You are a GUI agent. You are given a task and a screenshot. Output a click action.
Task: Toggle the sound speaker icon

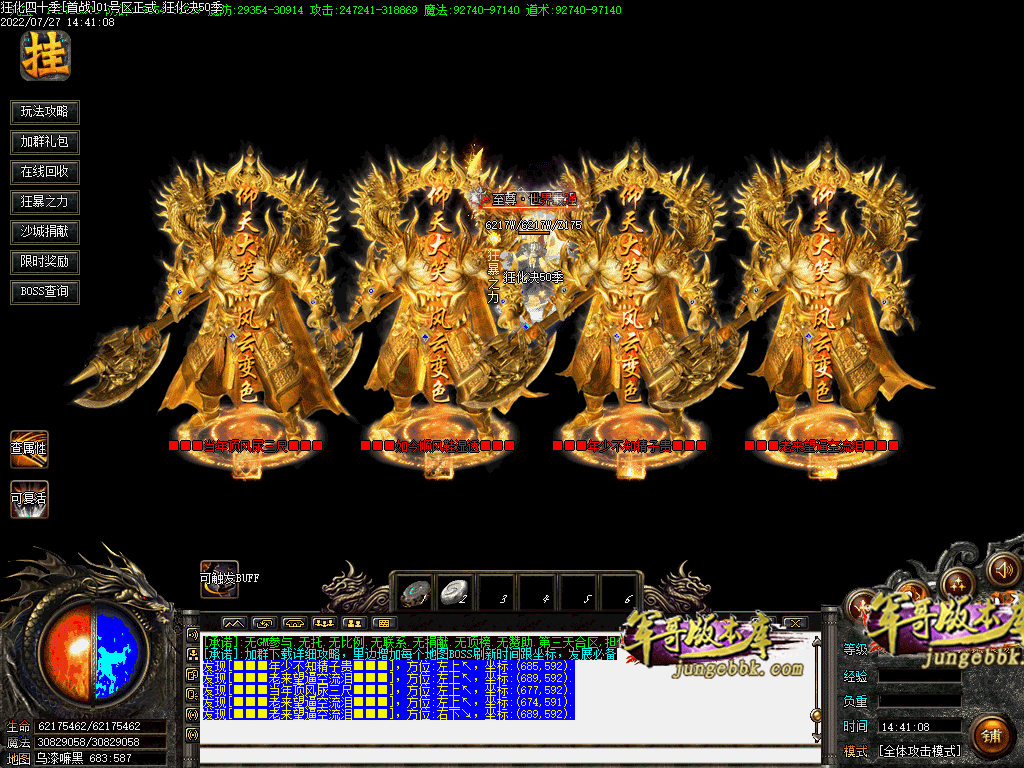coord(1004,570)
